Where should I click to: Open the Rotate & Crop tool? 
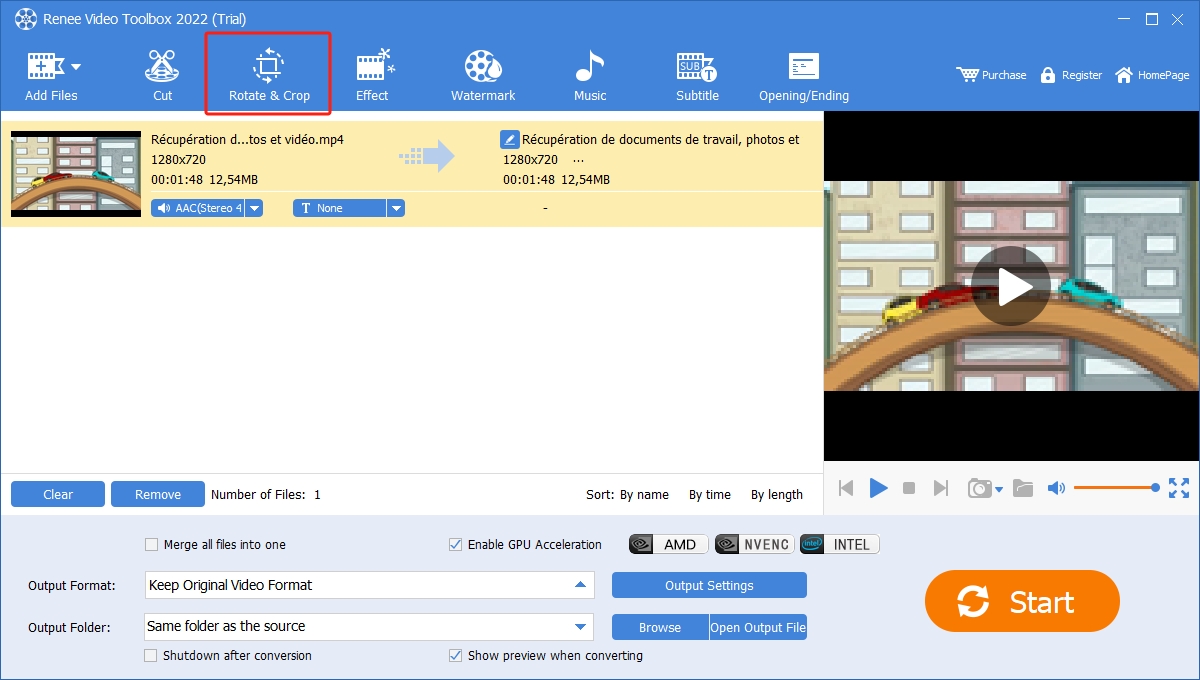click(267, 72)
